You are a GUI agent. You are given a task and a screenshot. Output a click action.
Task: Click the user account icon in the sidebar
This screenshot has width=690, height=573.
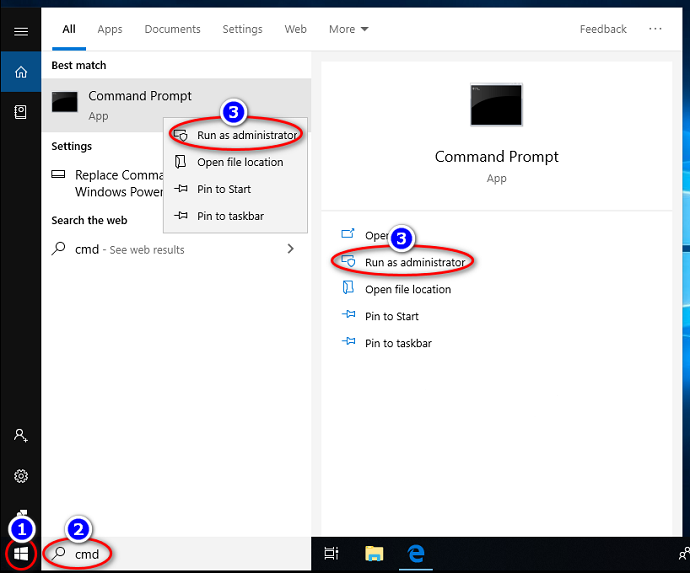pyautogui.click(x=20, y=436)
